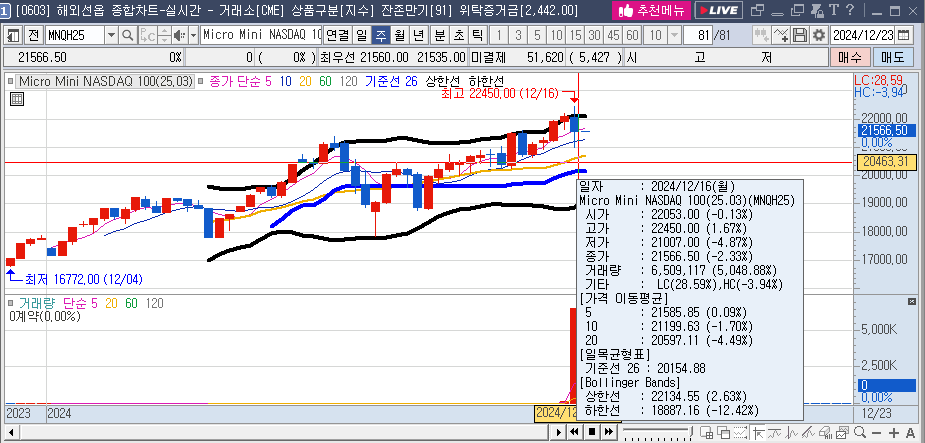Viewport: 925px width, 443px height.
Task: Select the 주 weekly period button
Action: (381, 35)
